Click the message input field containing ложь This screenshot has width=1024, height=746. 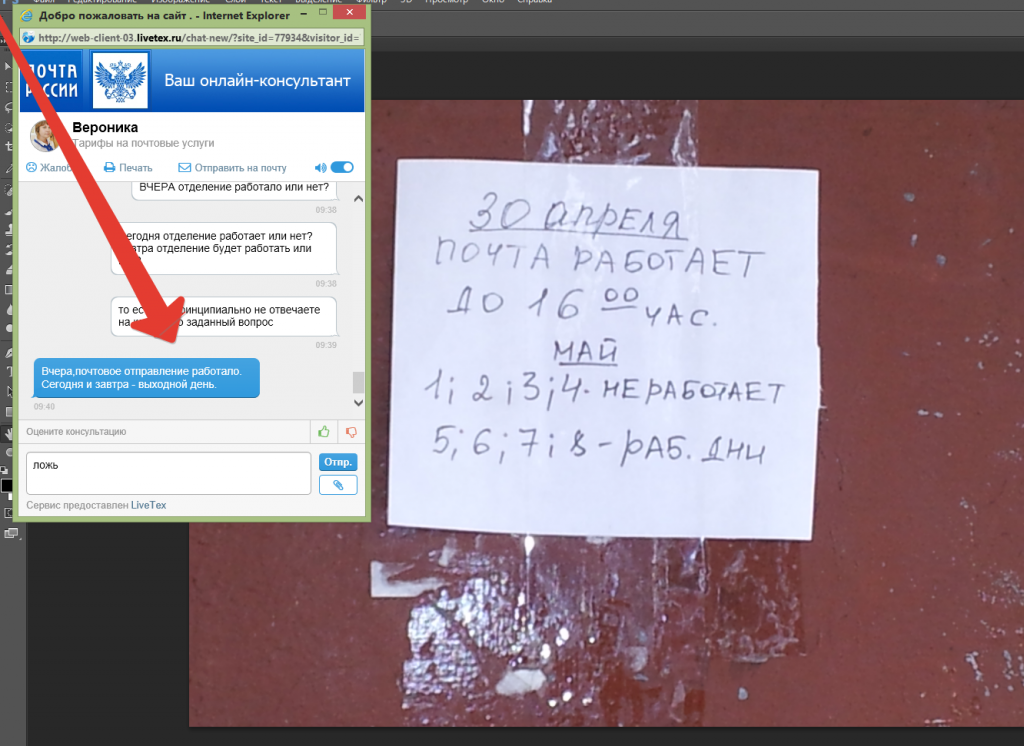(x=168, y=473)
